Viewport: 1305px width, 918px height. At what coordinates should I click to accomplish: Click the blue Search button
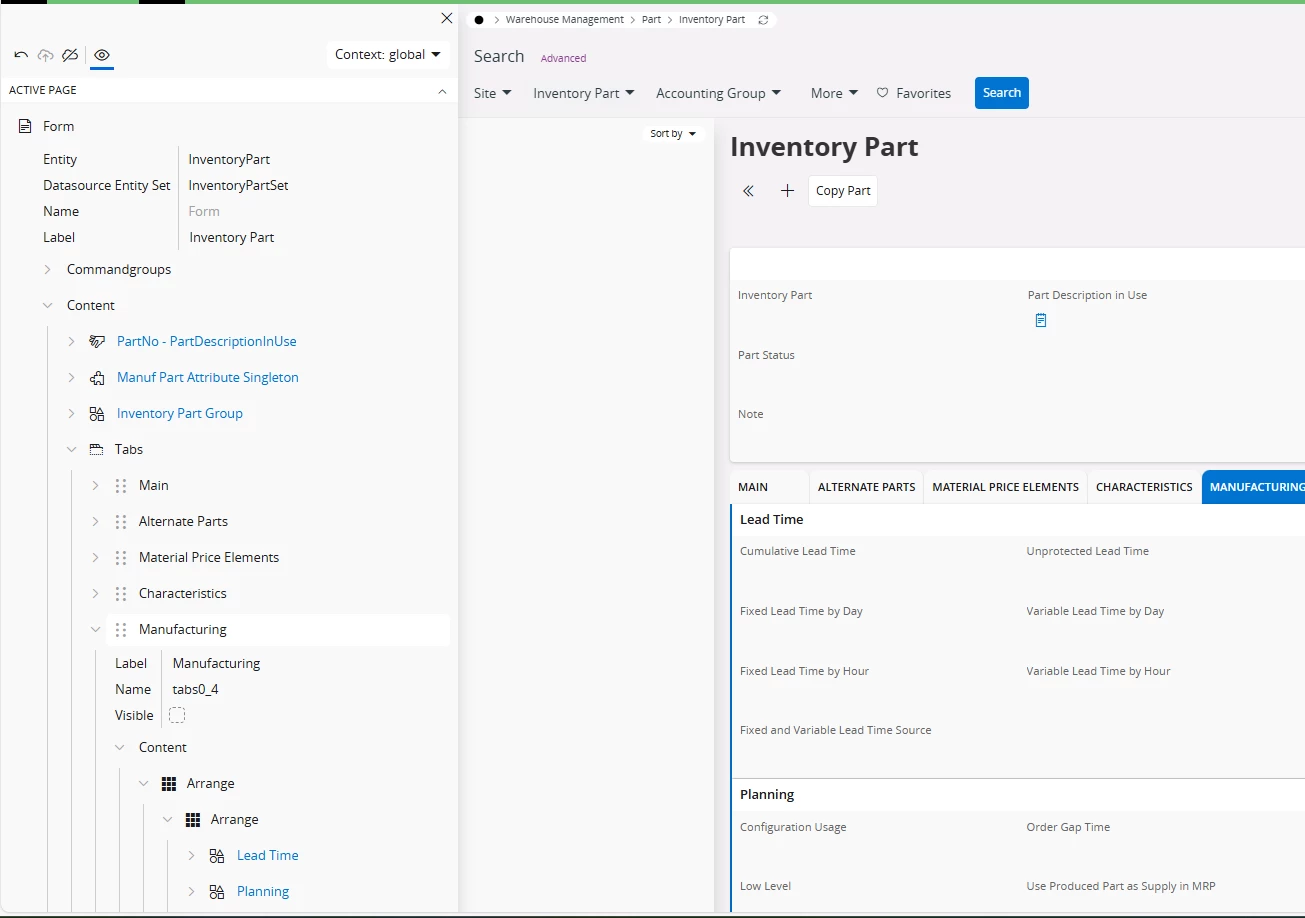(1001, 93)
